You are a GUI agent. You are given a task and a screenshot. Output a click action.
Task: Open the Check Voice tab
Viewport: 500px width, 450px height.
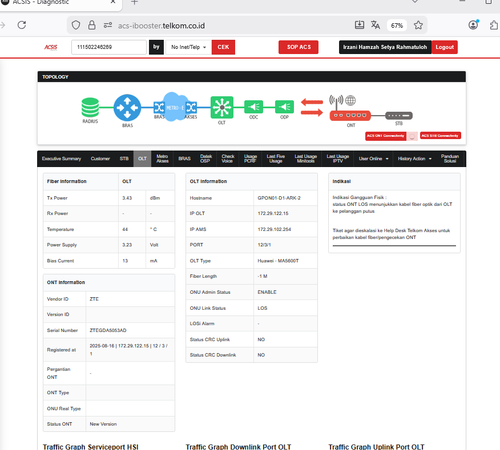(228, 159)
